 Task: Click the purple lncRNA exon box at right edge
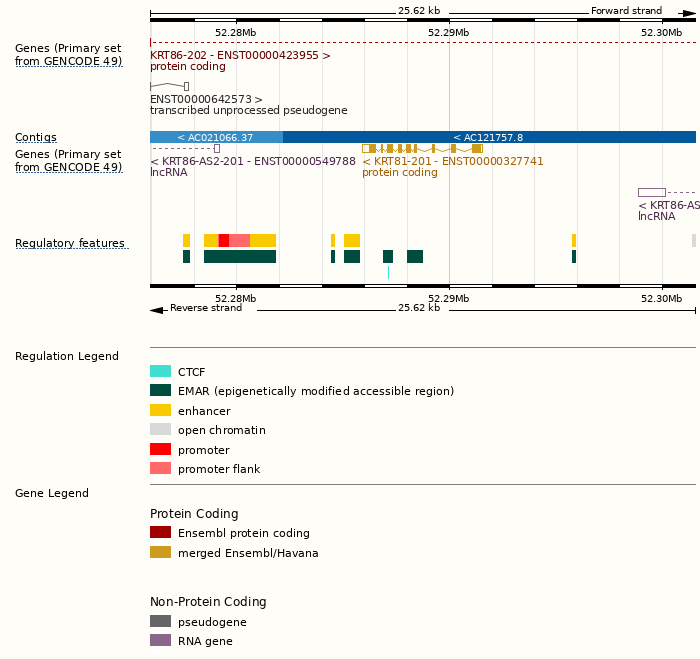coord(651,192)
